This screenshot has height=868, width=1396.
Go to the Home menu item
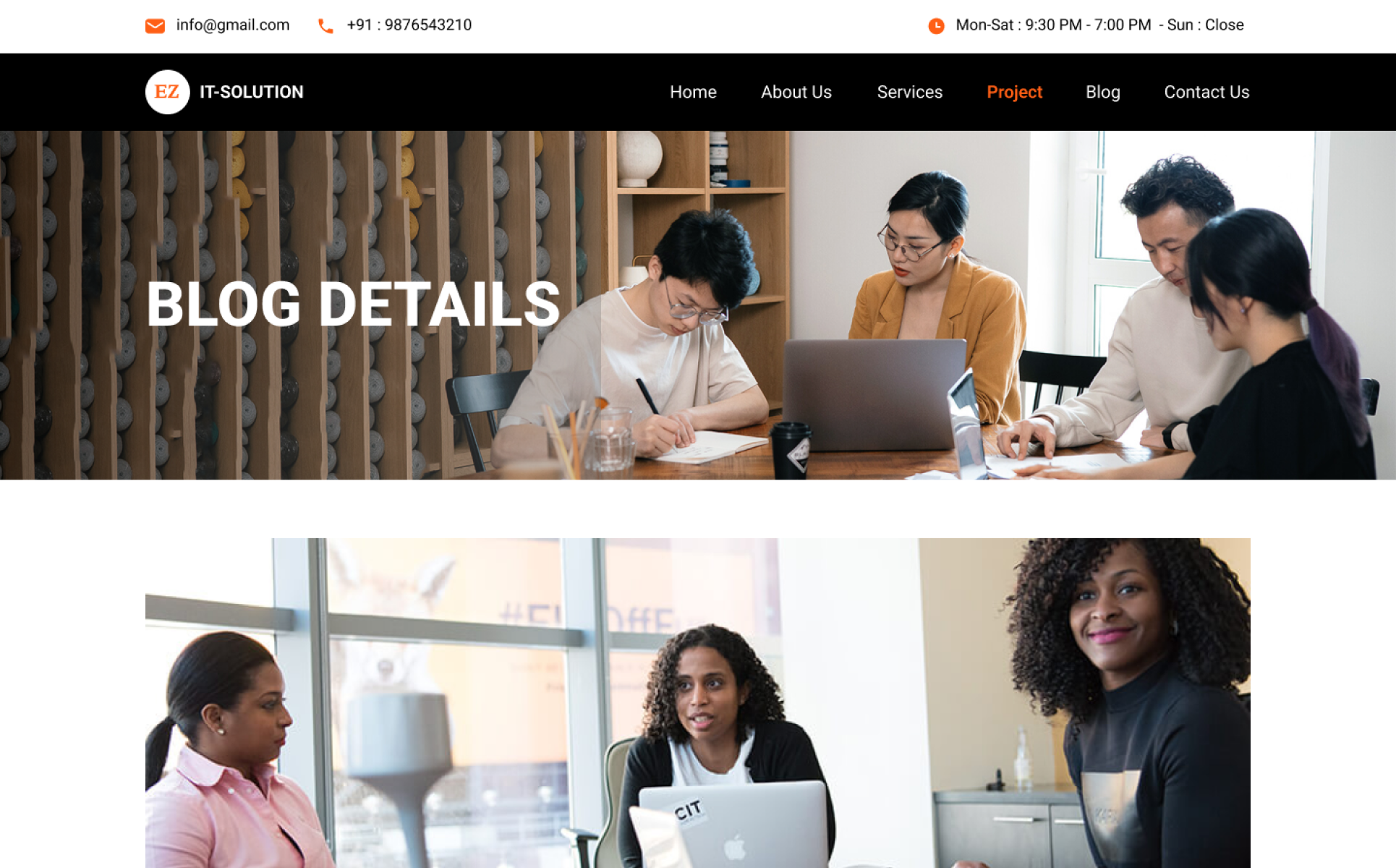pos(693,93)
